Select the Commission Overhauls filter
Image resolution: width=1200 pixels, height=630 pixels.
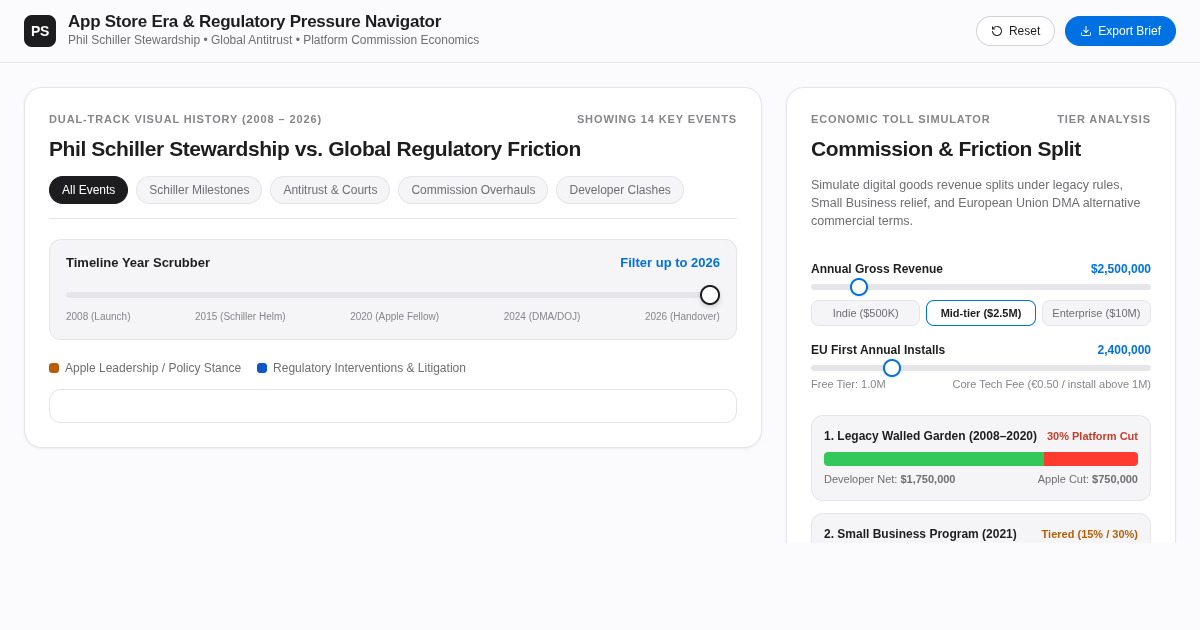pyautogui.click(x=473, y=190)
